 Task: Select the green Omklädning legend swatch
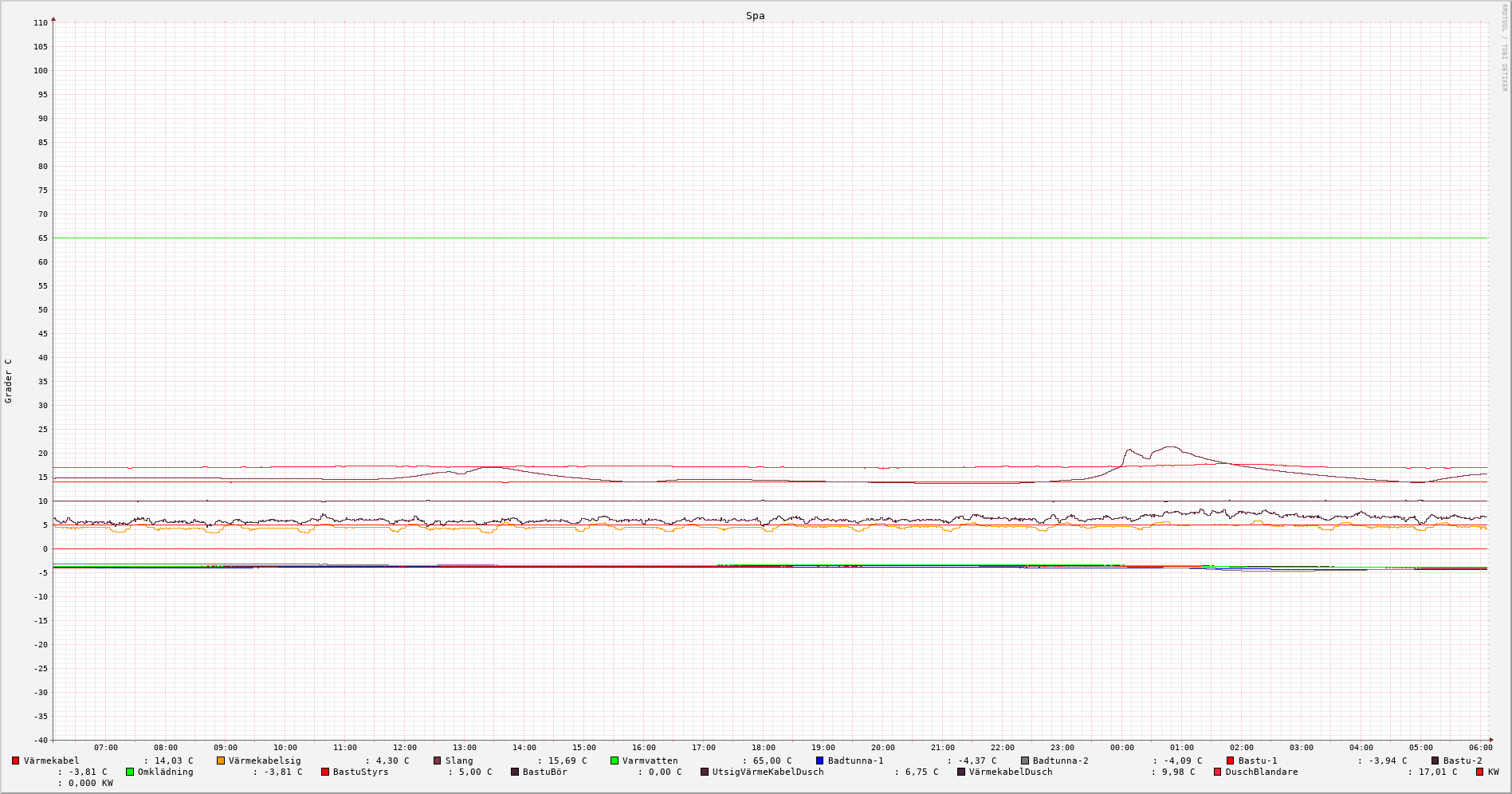[x=130, y=772]
